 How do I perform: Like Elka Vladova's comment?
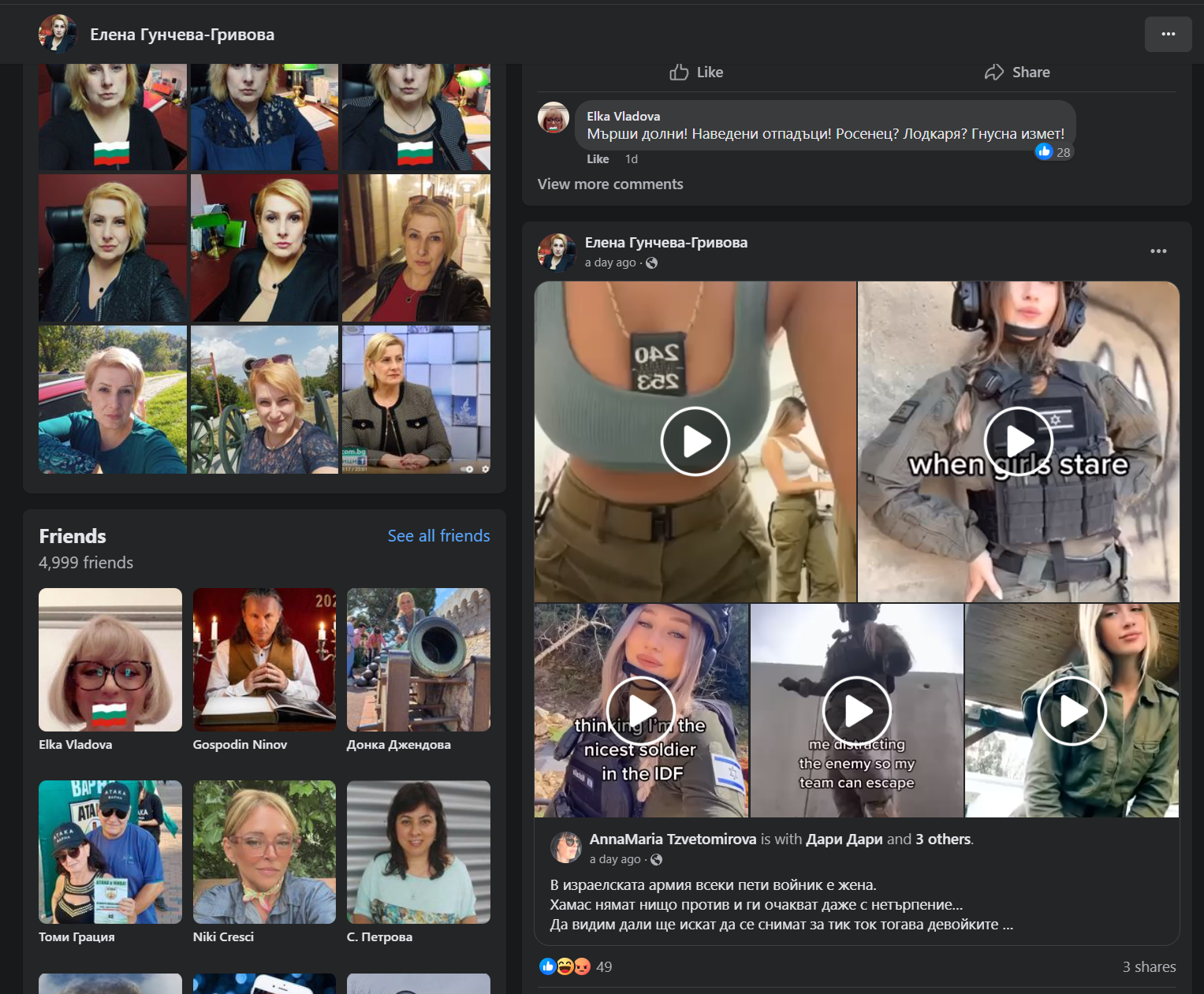598,159
